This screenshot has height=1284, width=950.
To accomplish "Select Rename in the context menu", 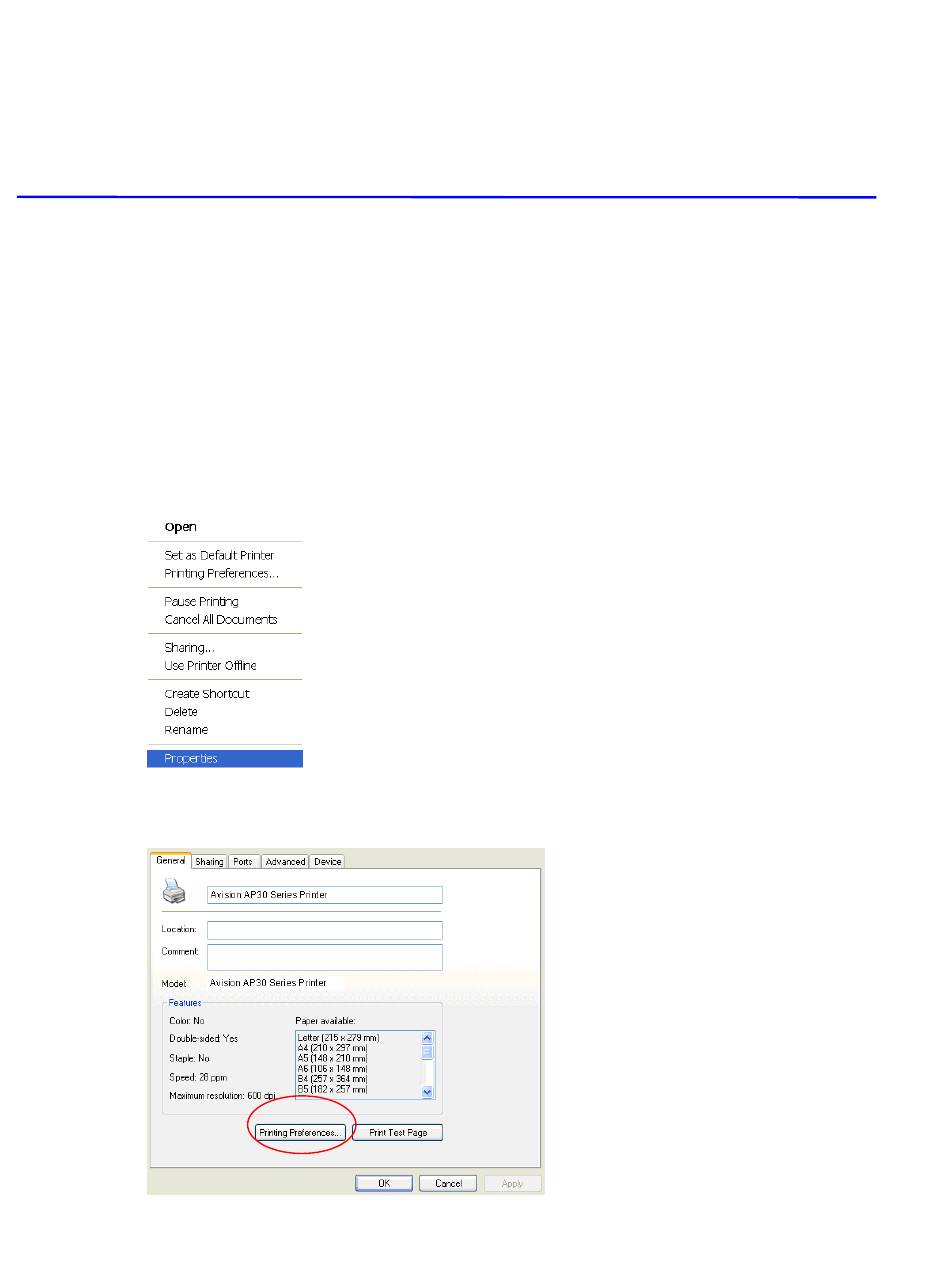I will [186, 729].
